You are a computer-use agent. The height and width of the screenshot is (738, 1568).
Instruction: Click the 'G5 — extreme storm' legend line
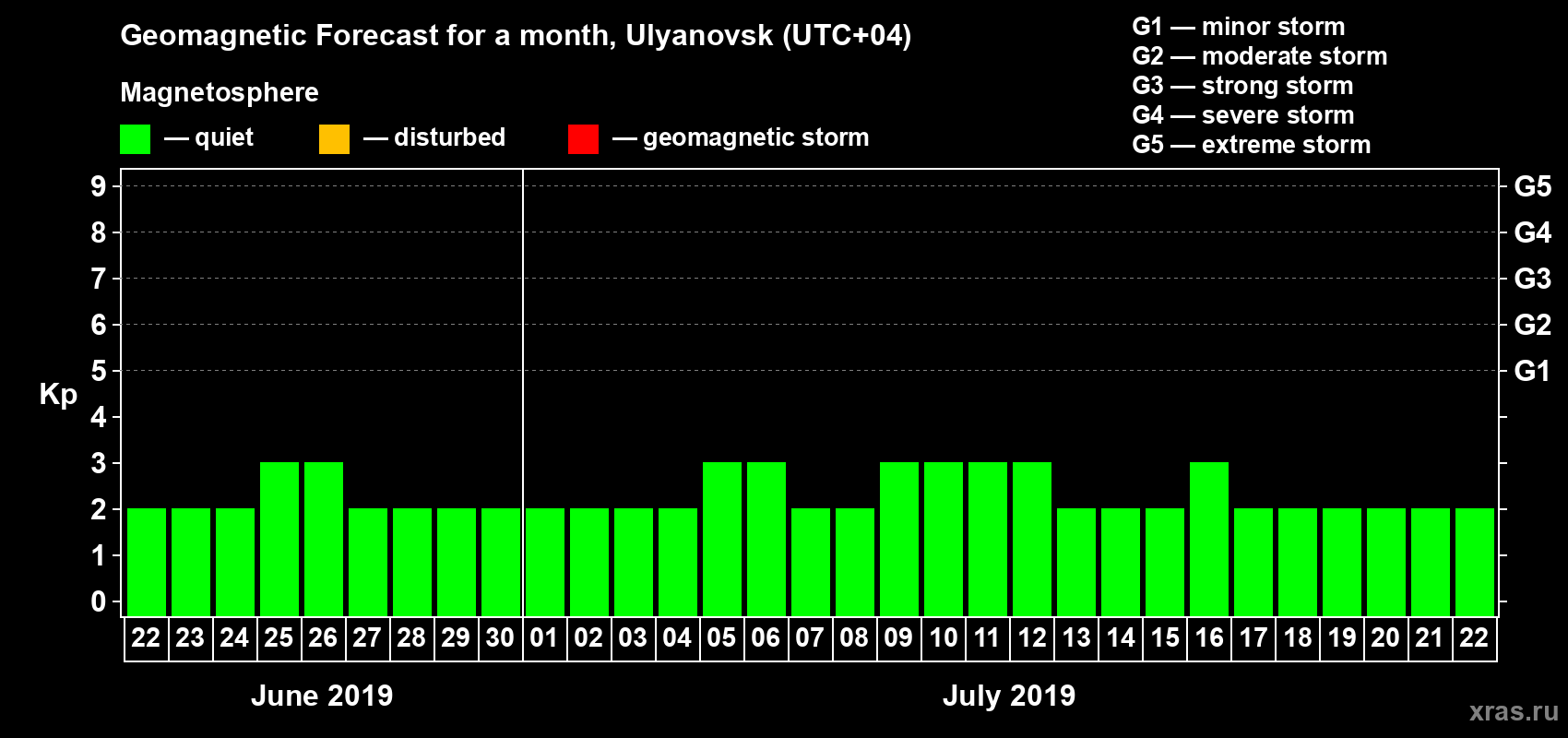(1252, 145)
